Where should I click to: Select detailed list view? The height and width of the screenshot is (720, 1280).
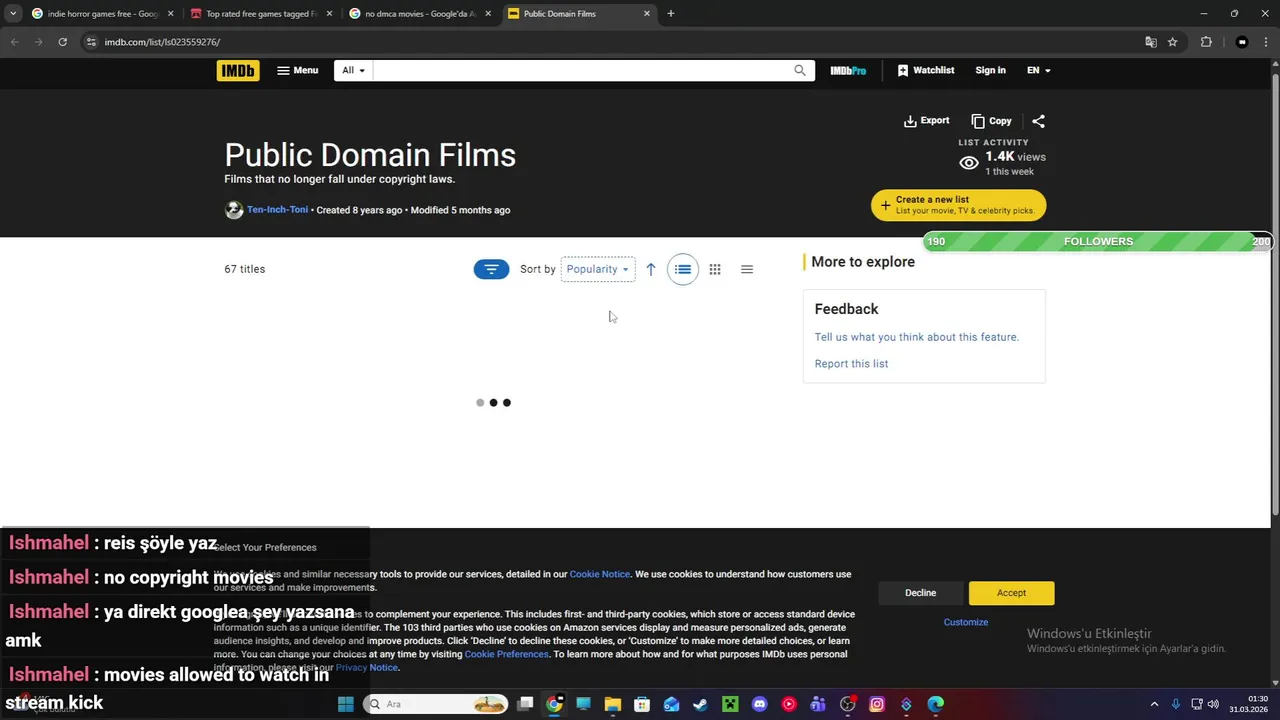pyautogui.click(x=683, y=269)
